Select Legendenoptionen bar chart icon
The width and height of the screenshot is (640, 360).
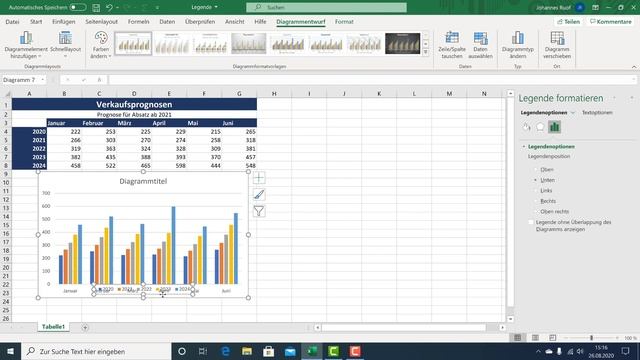554,127
